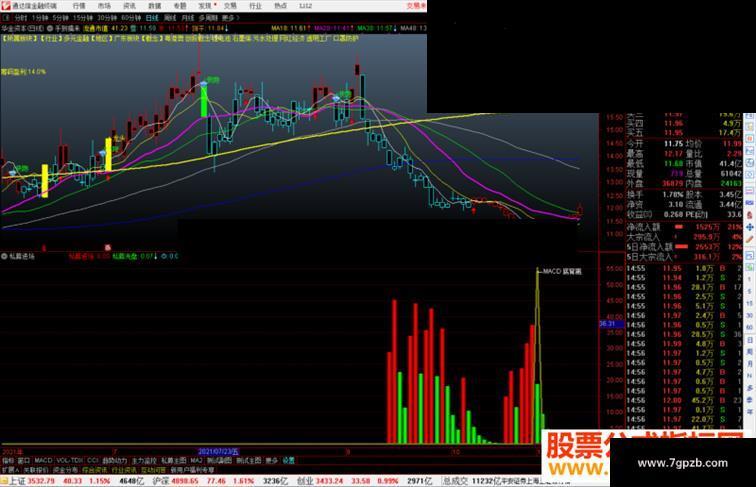This screenshot has width=756, height=487.
Task: Open the 专题 menu
Action: click(179, 6)
